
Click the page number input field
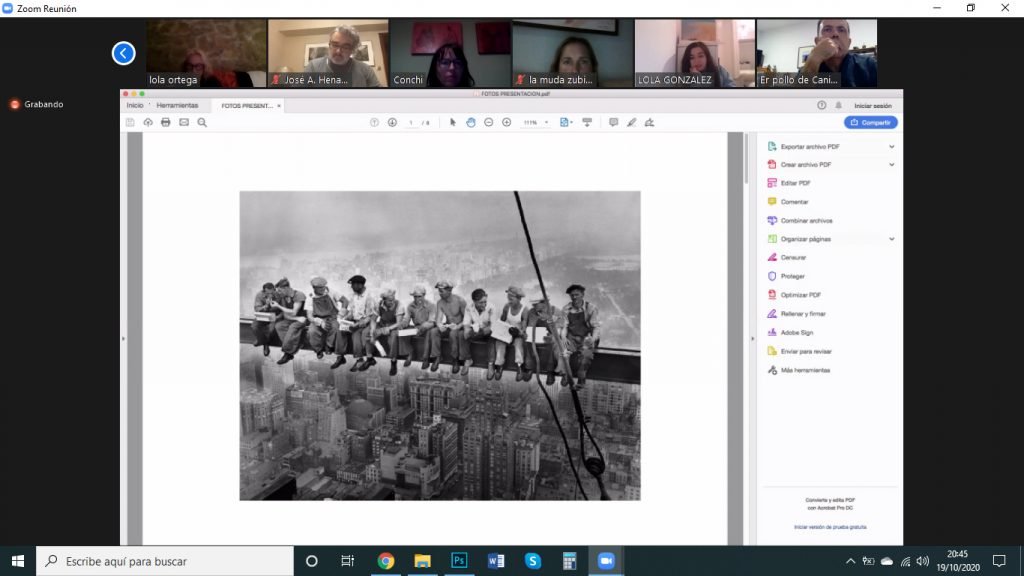coord(411,122)
